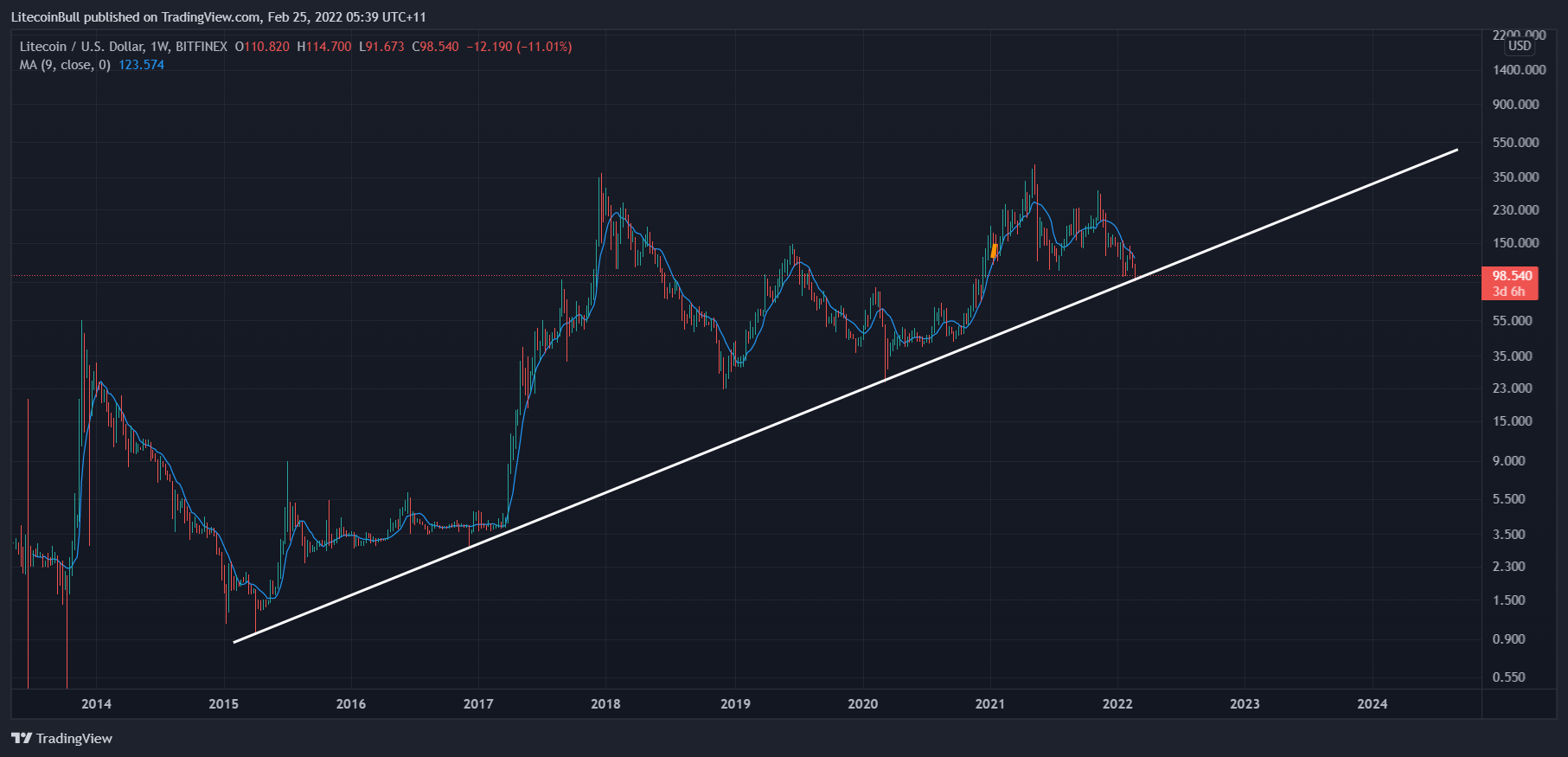Click the 150.000 price axis label

pos(1516,242)
